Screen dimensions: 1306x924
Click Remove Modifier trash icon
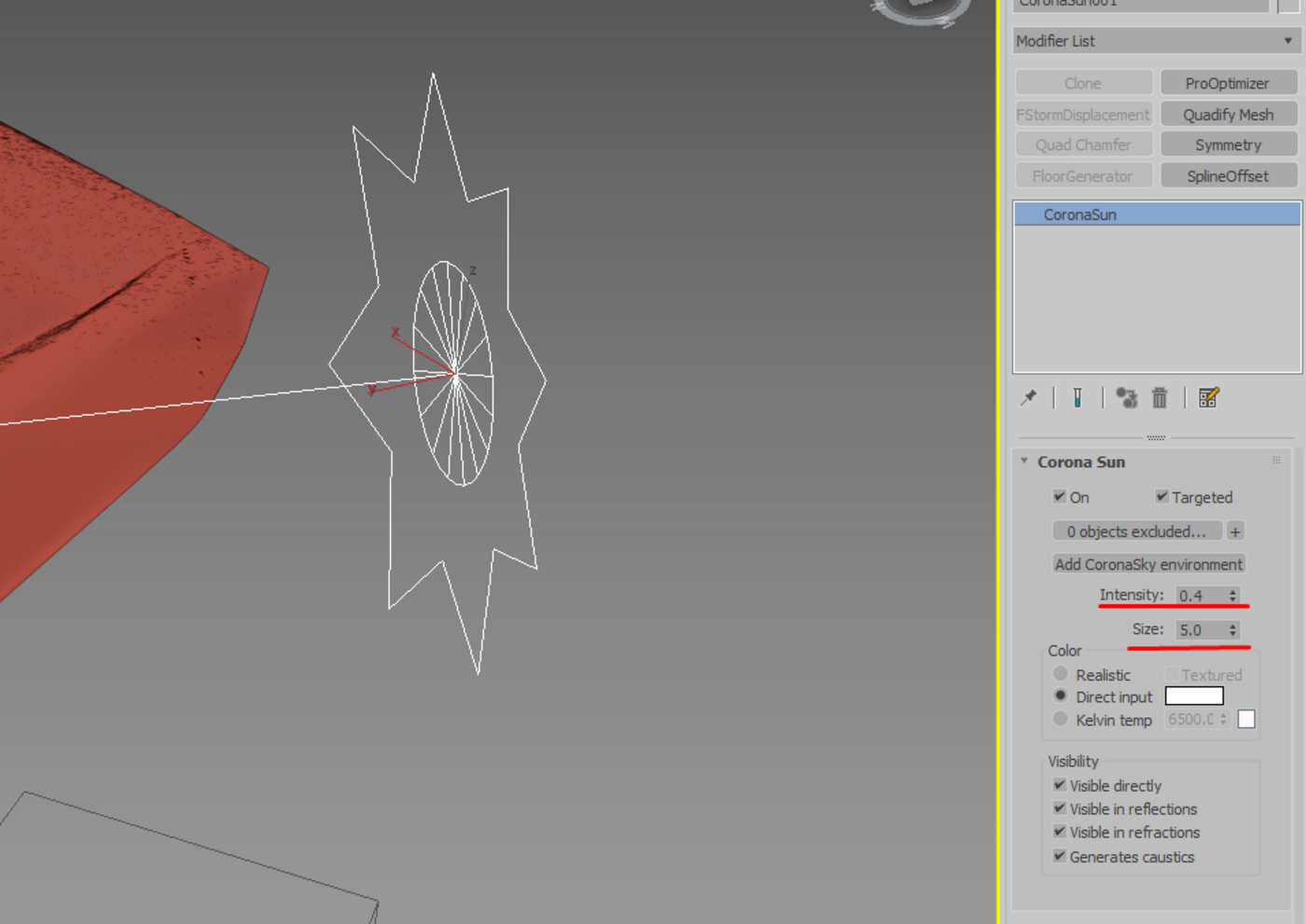pyautogui.click(x=1160, y=398)
